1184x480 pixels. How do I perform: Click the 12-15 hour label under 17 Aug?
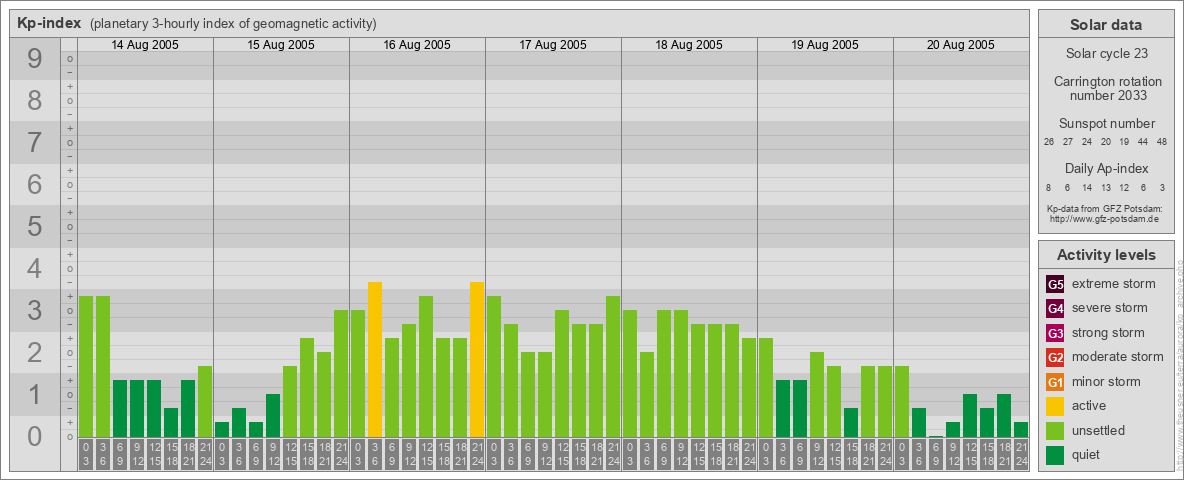tap(562, 454)
